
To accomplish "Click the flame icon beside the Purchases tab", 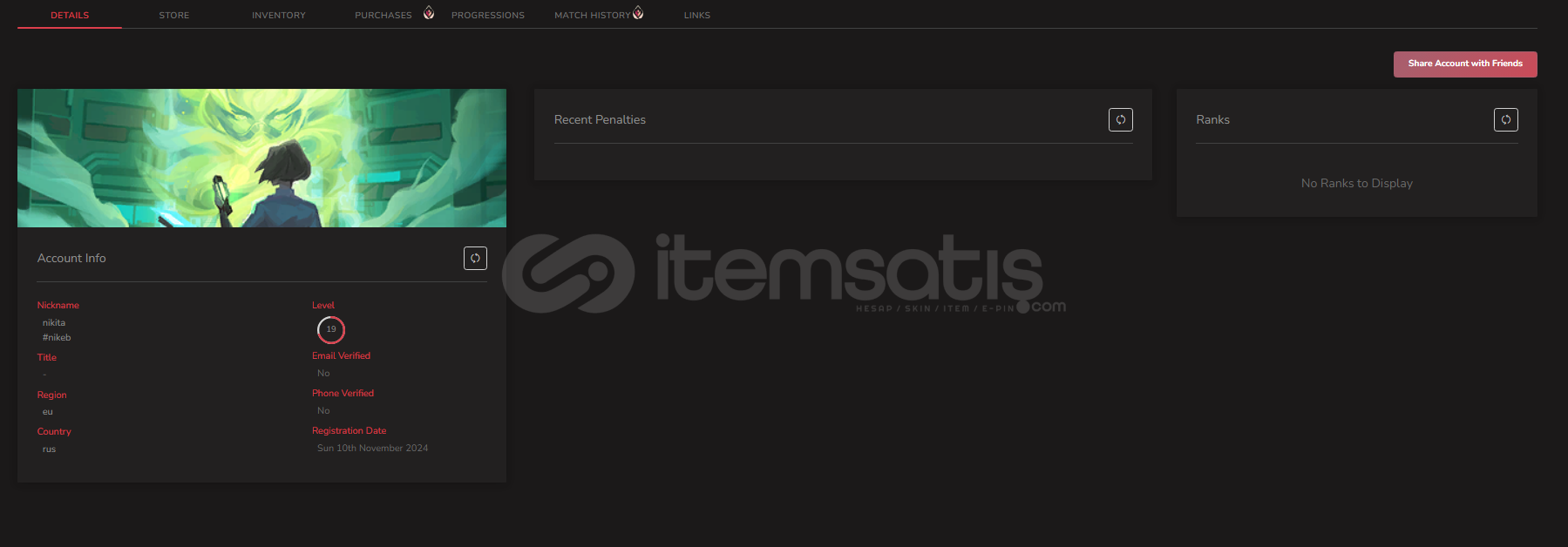I will [429, 12].
